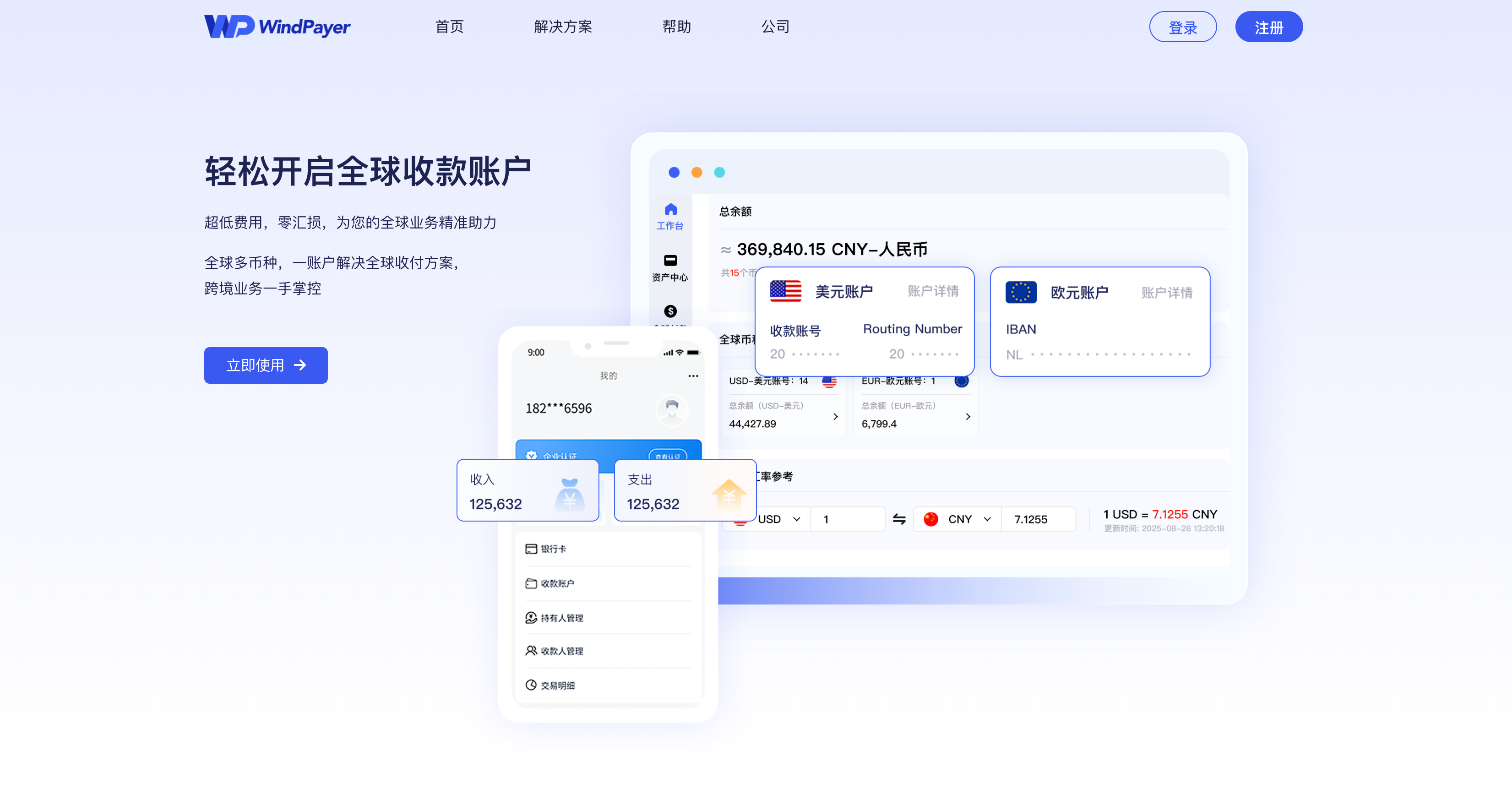Image resolution: width=1512 pixels, height=805 pixels.
Task: Click the phone number 182***6596
Action: pos(558,408)
